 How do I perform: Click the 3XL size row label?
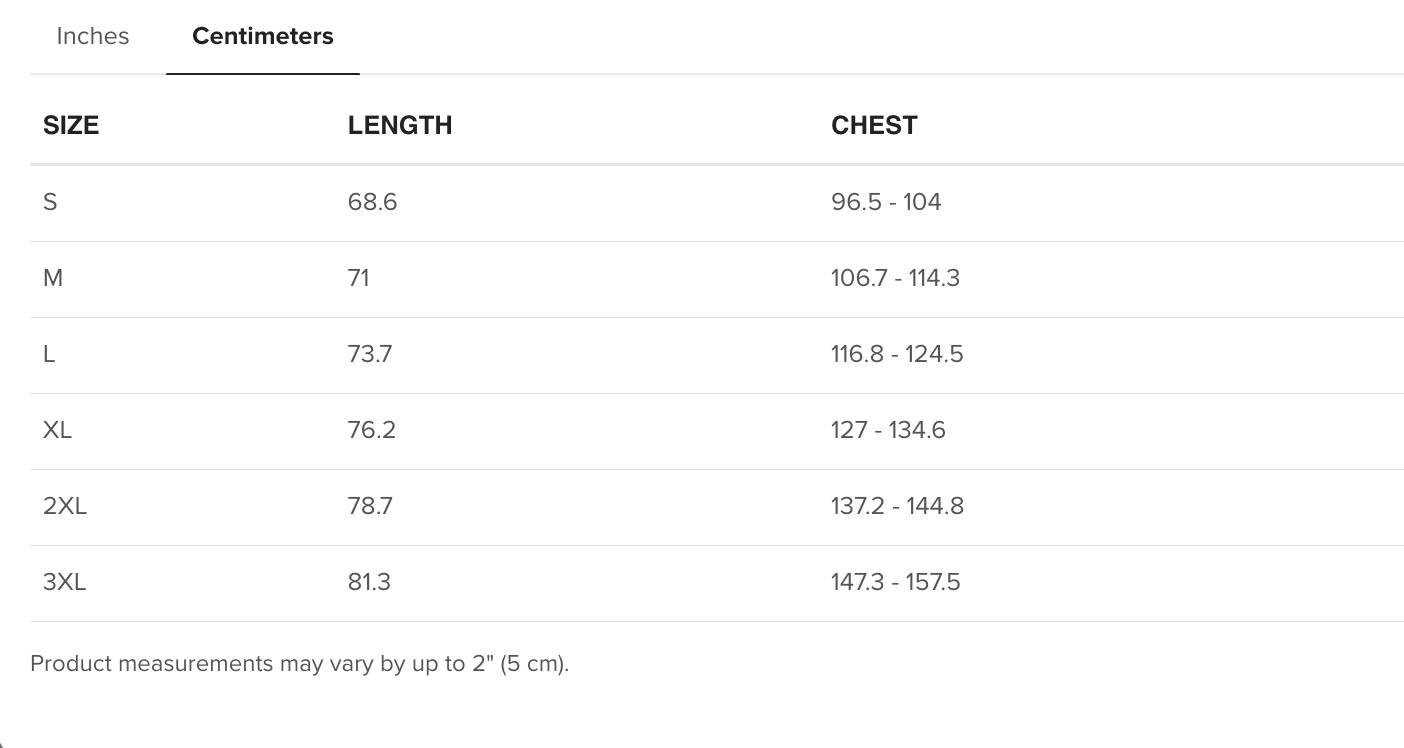click(x=65, y=582)
